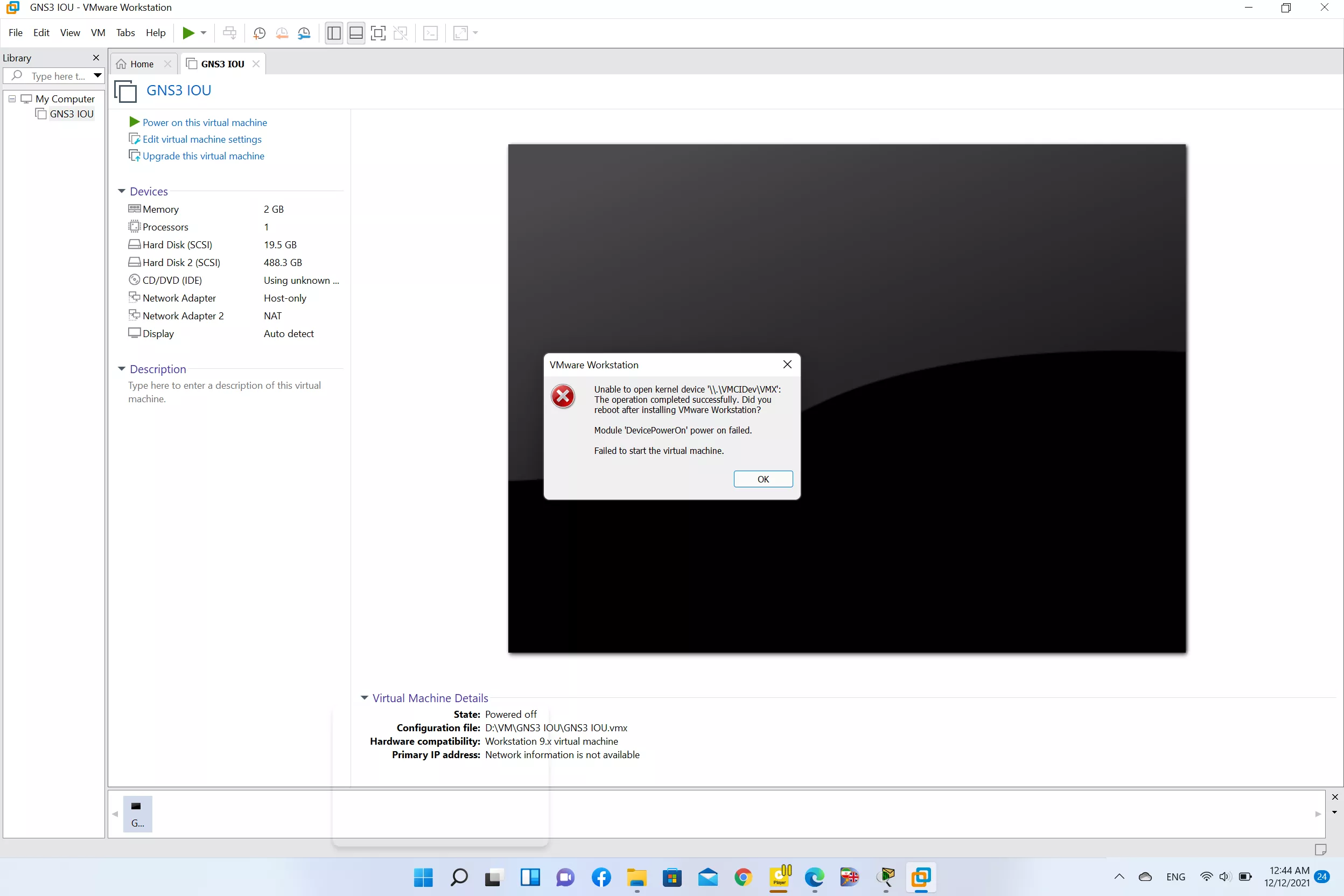Screen dimensions: 1344x896
Task: Open the View menu
Action: 69,32
